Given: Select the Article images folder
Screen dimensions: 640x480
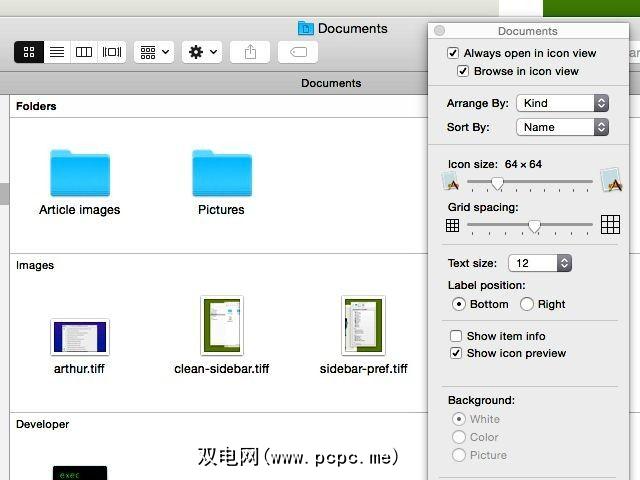Looking at the screenshot, I should (80, 173).
